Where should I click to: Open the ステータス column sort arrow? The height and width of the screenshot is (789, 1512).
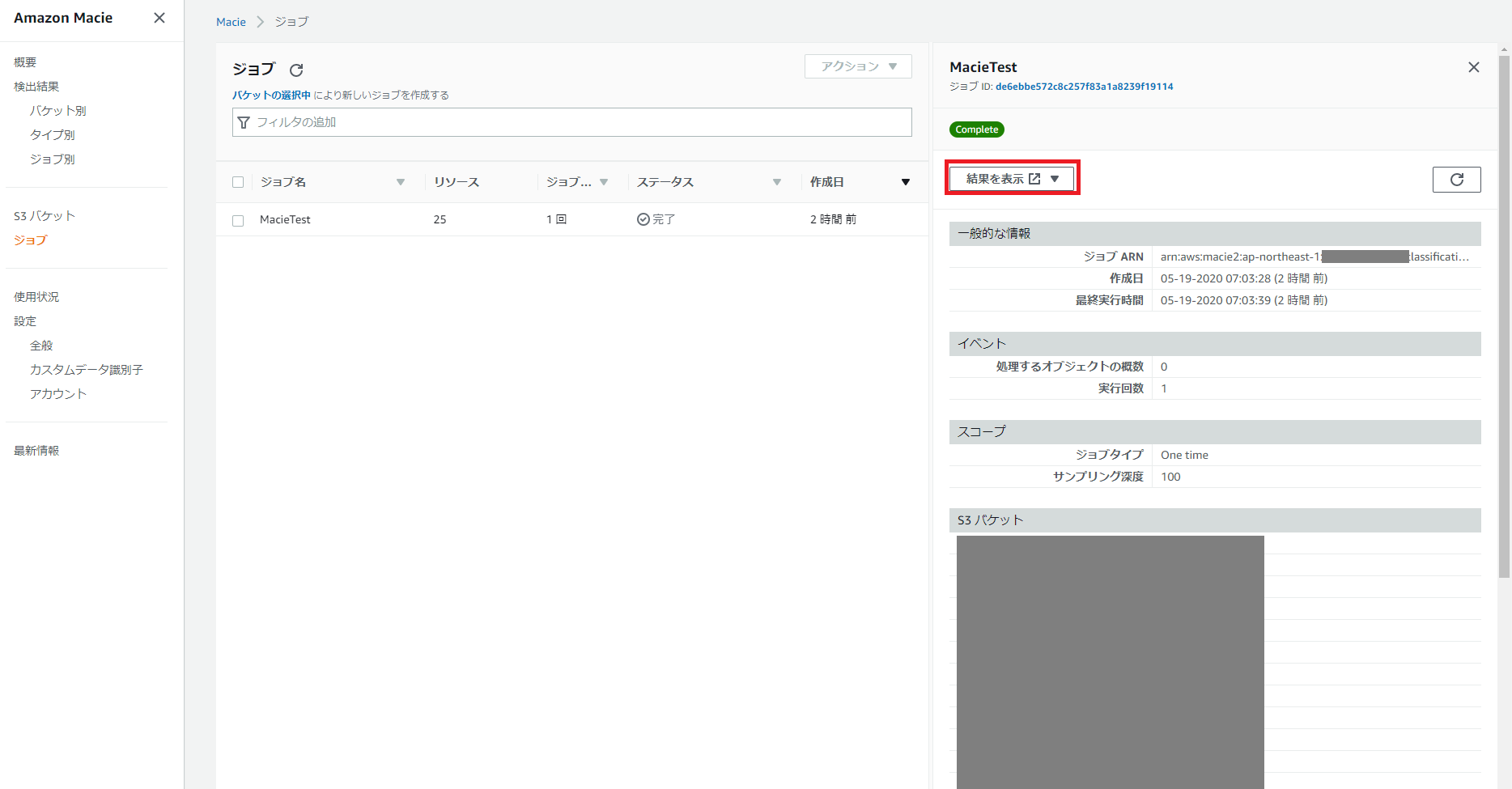[776, 182]
